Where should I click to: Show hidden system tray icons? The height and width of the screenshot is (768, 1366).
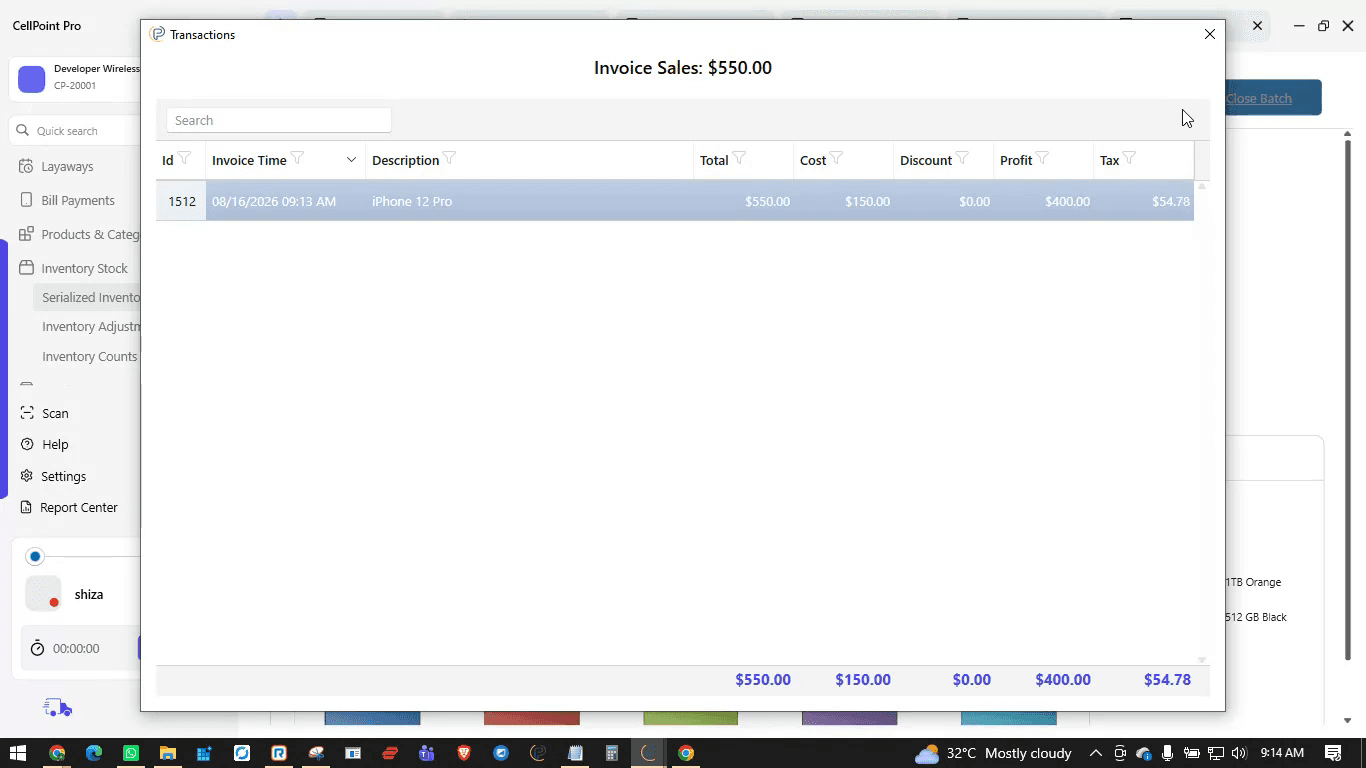[x=1096, y=753]
